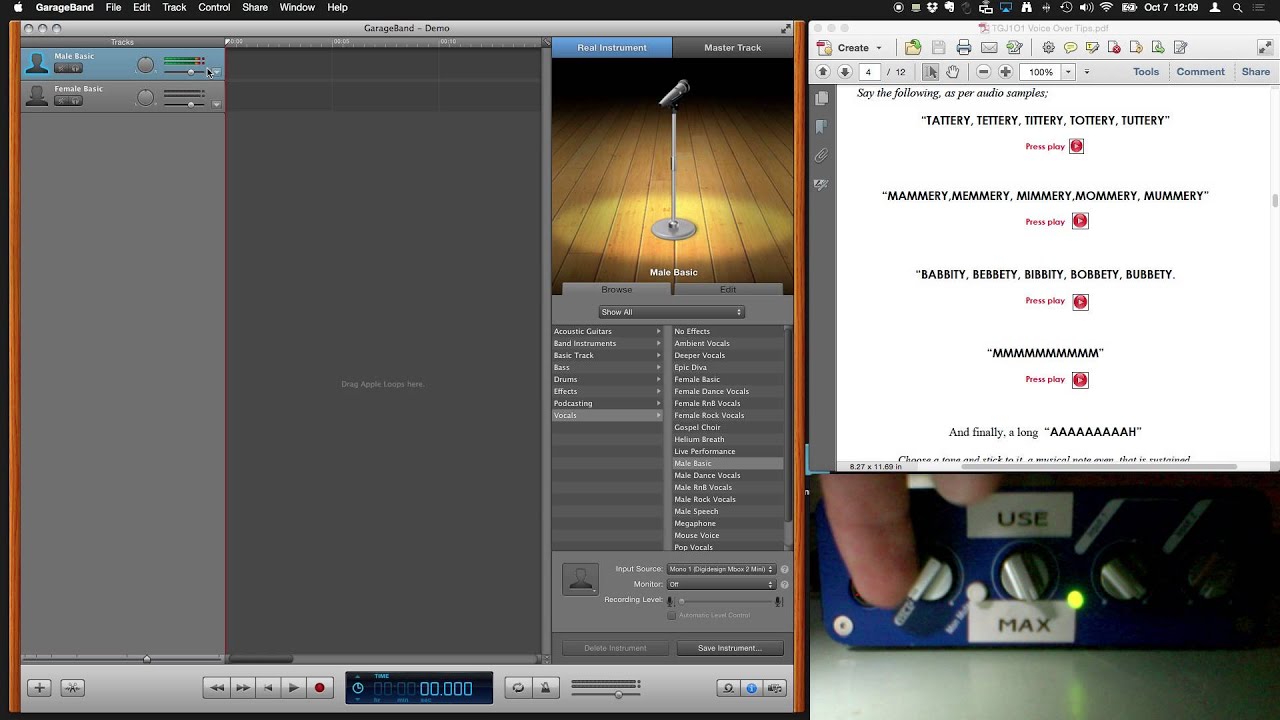Switch to the Master Track tab
1280x720 pixels.
coord(733,47)
